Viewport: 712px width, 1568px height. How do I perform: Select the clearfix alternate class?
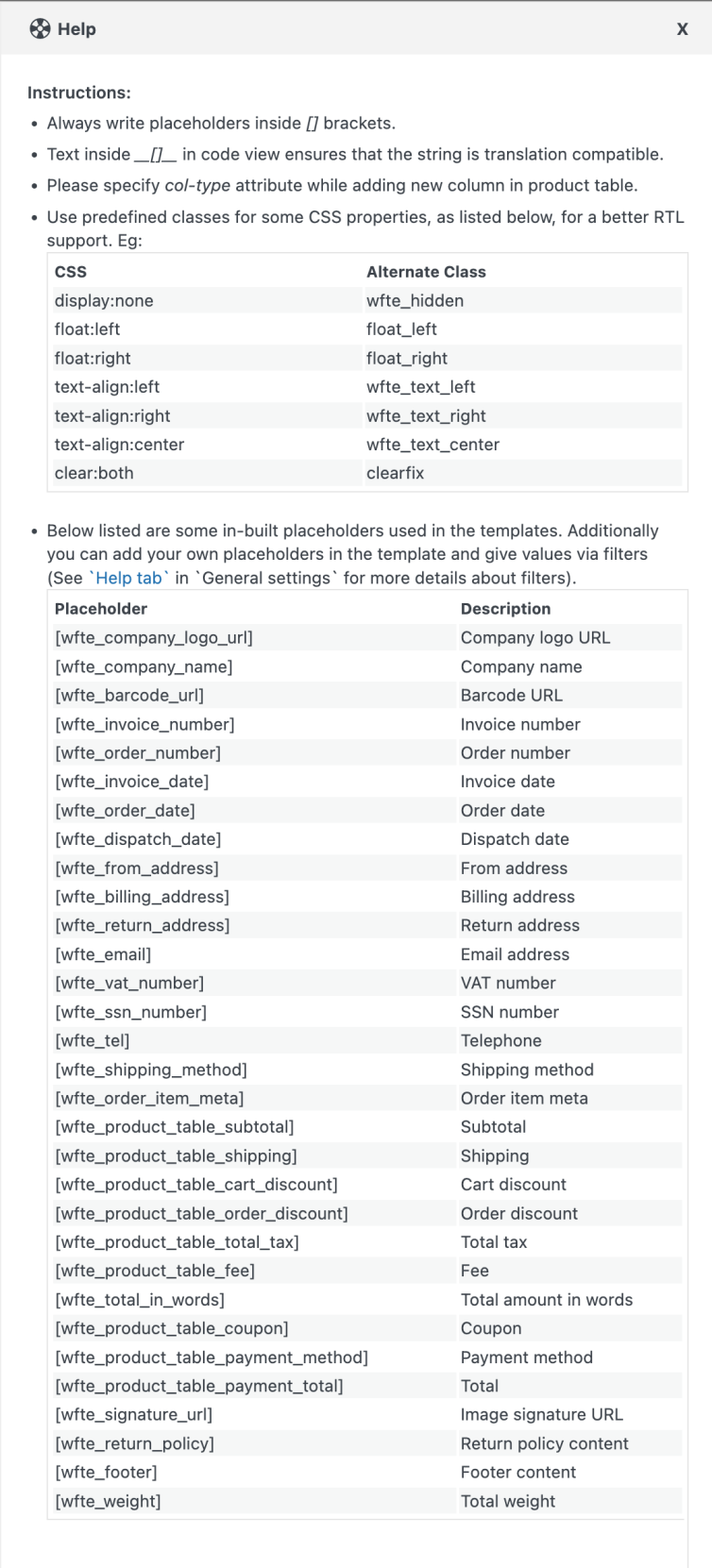click(x=396, y=474)
